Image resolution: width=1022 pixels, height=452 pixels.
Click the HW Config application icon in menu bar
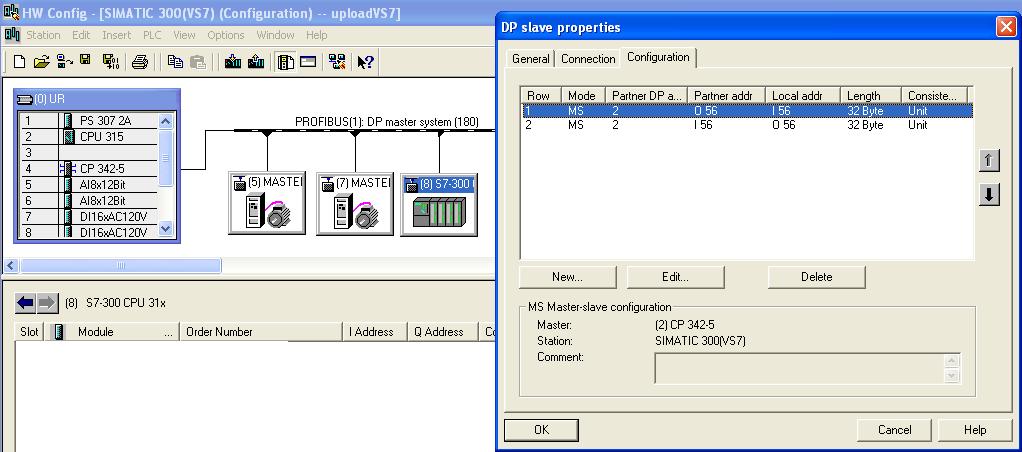(11, 35)
